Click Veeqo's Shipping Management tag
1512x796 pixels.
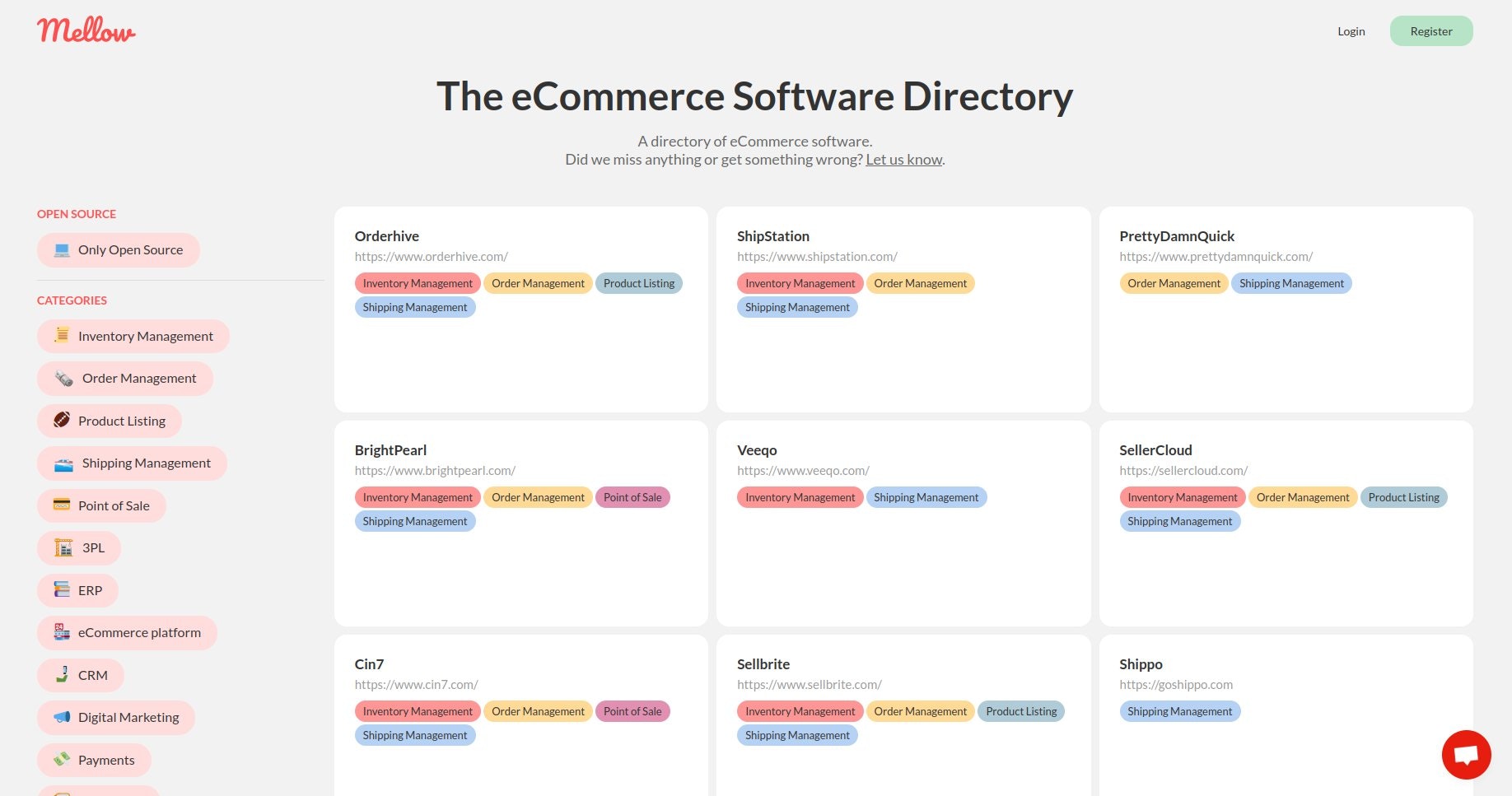coord(926,497)
